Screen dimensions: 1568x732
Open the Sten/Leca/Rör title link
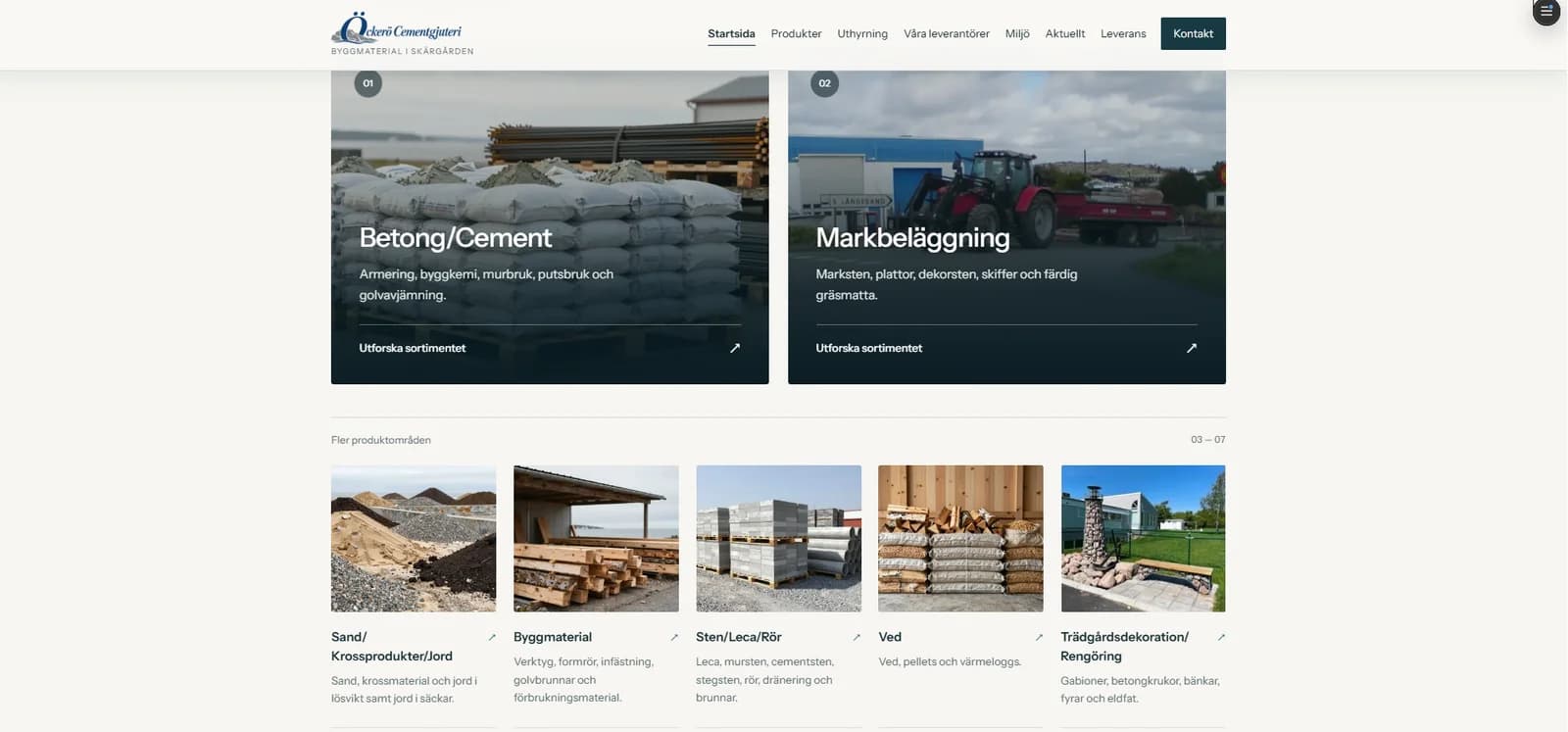[739, 637]
